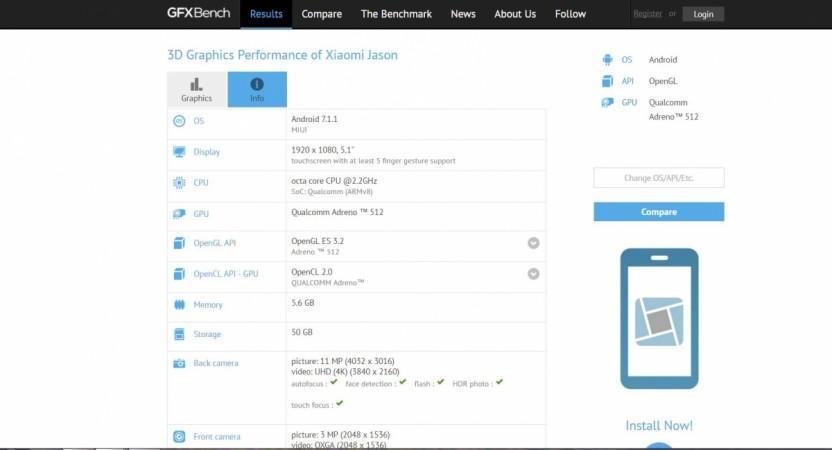This screenshot has width=832, height=450.
Task: Click the sidebar GPU icon
Action: [608, 102]
